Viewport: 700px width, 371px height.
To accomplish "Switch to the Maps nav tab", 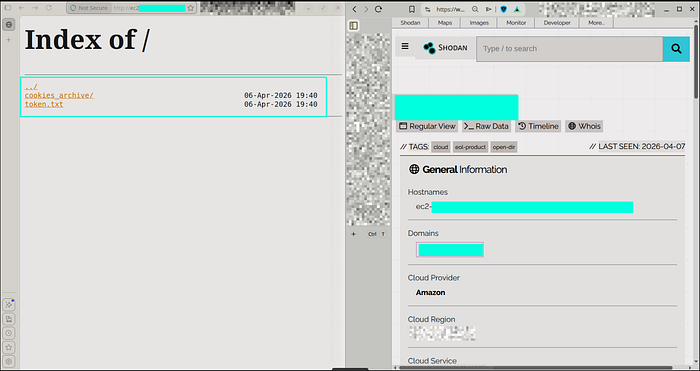I will coord(445,23).
